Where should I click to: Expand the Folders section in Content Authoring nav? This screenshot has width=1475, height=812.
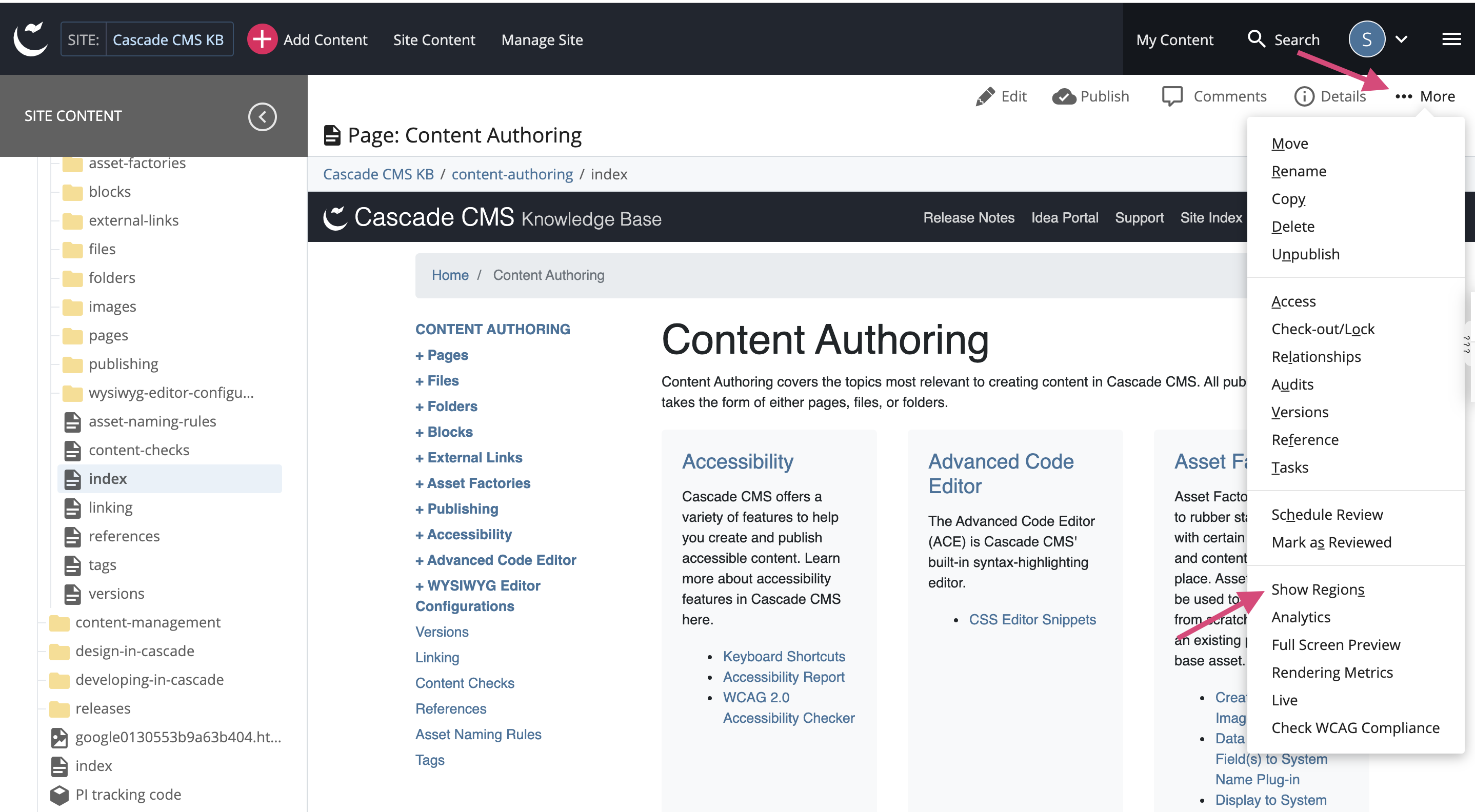(447, 407)
